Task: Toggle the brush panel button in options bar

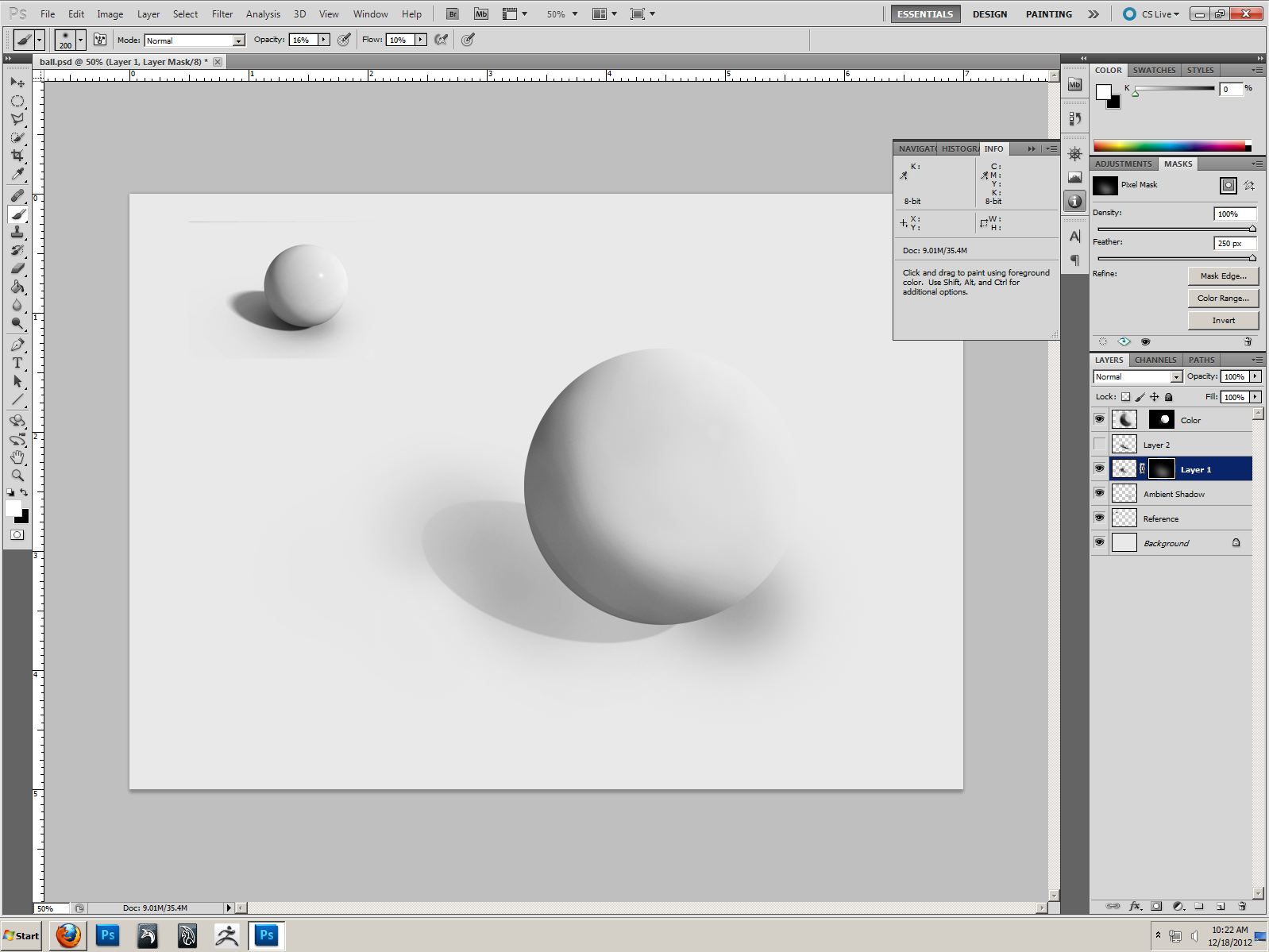Action: pyautogui.click(x=100, y=40)
